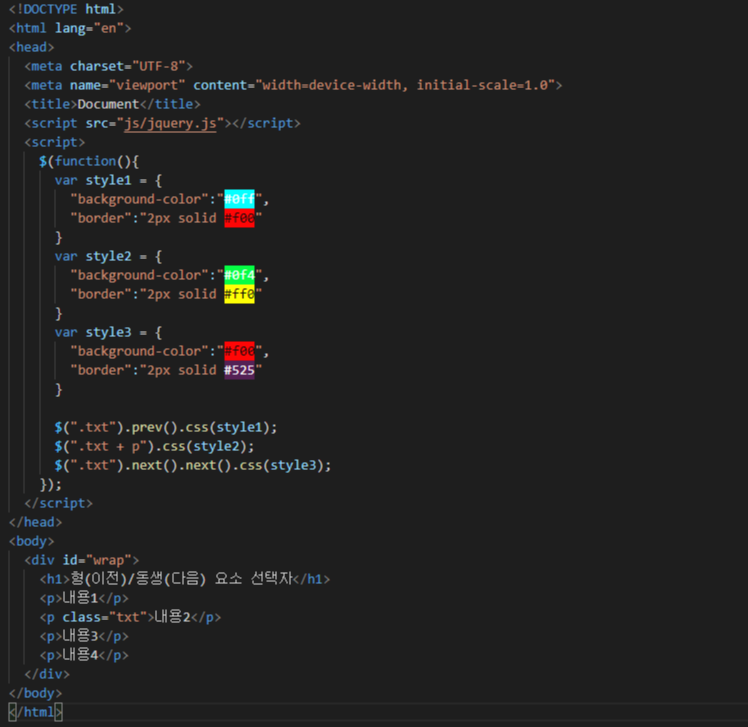Click the opening <head> tag
Image resolution: width=748 pixels, height=727 pixels.
pos(31,47)
